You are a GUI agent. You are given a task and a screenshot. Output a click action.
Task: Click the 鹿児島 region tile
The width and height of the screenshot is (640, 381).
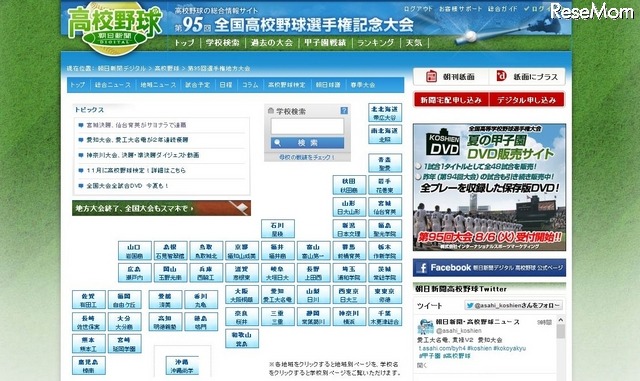(89, 365)
